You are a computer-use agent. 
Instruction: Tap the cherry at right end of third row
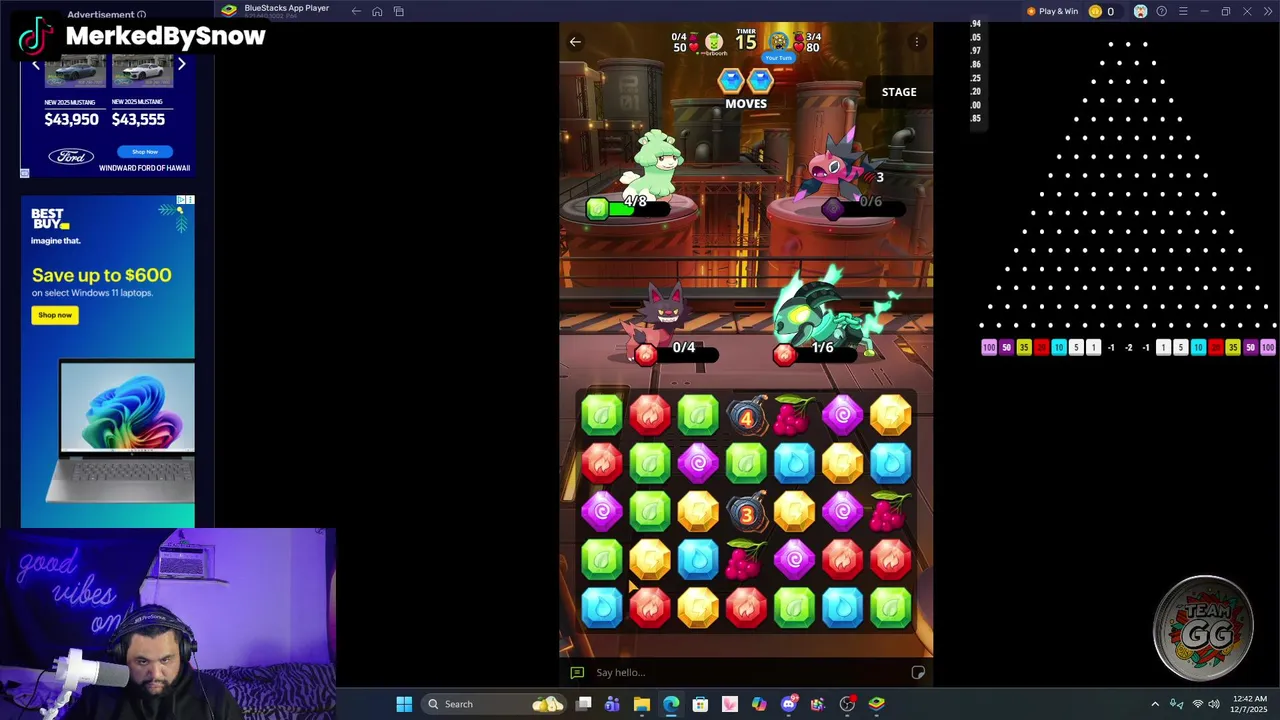point(889,511)
